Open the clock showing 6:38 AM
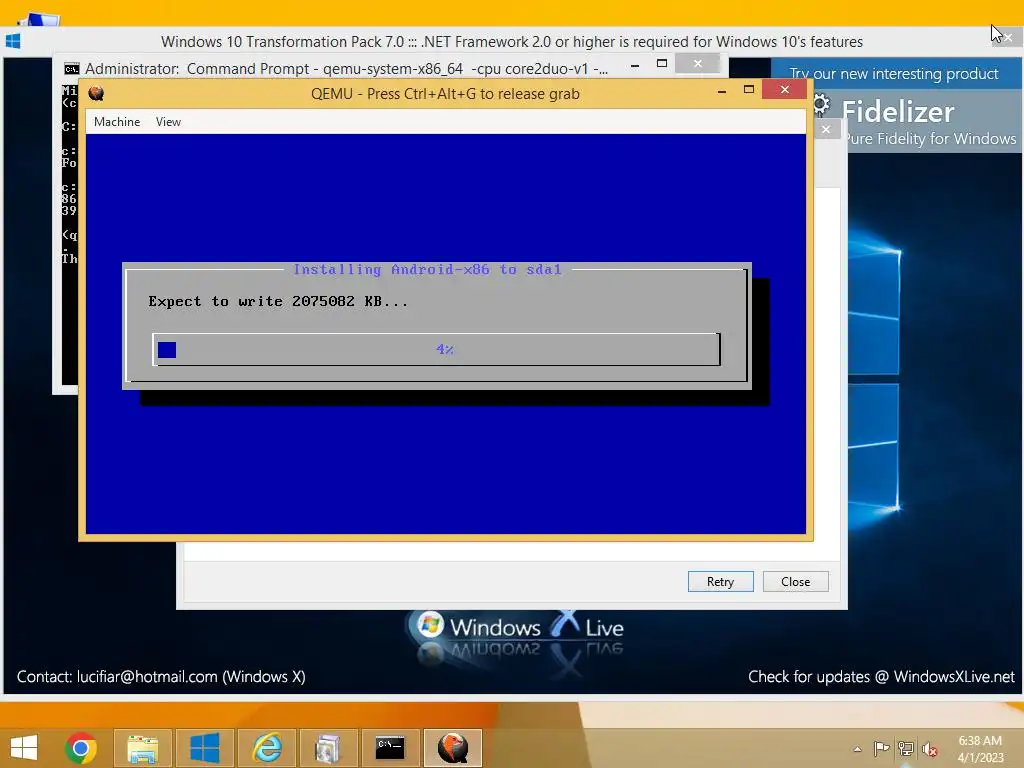The image size is (1024, 768). coord(980,749)
